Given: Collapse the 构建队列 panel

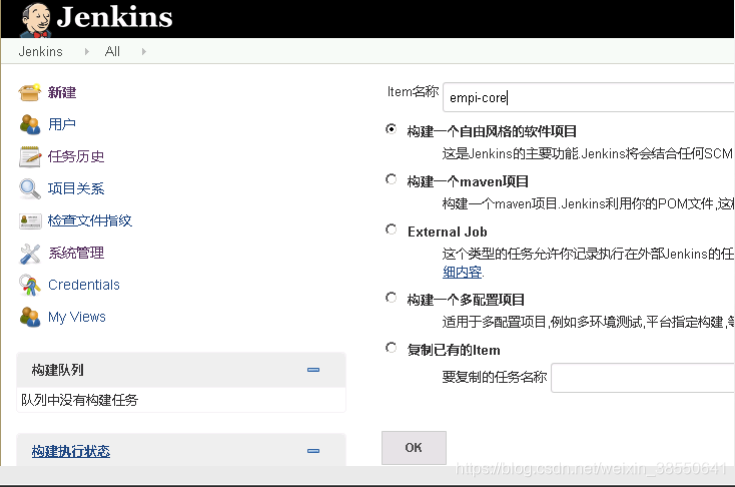Looking at the screenshot, I should coord(313,370).
